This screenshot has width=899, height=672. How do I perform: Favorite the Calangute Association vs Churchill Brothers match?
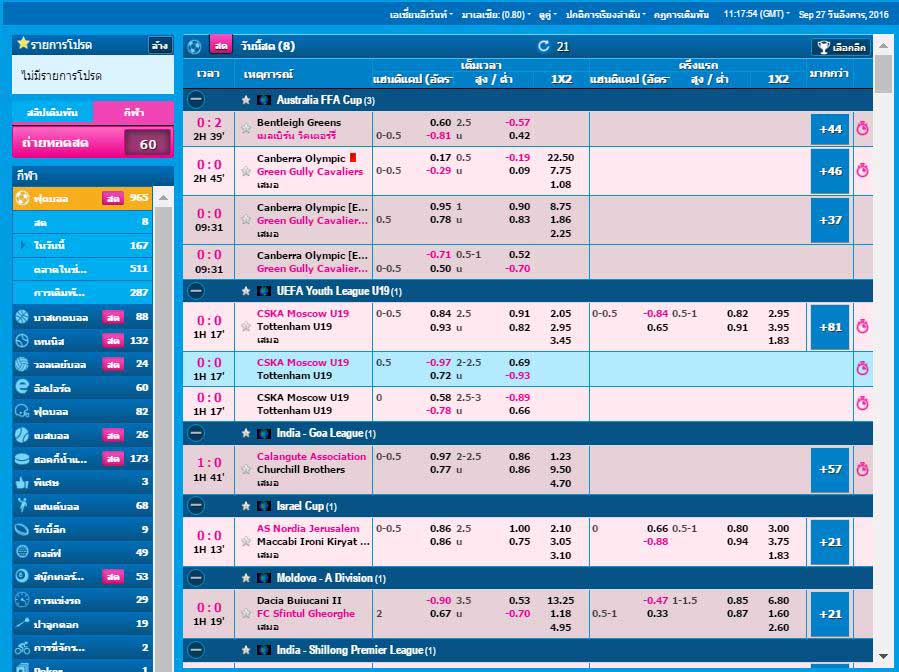(246, 470)
